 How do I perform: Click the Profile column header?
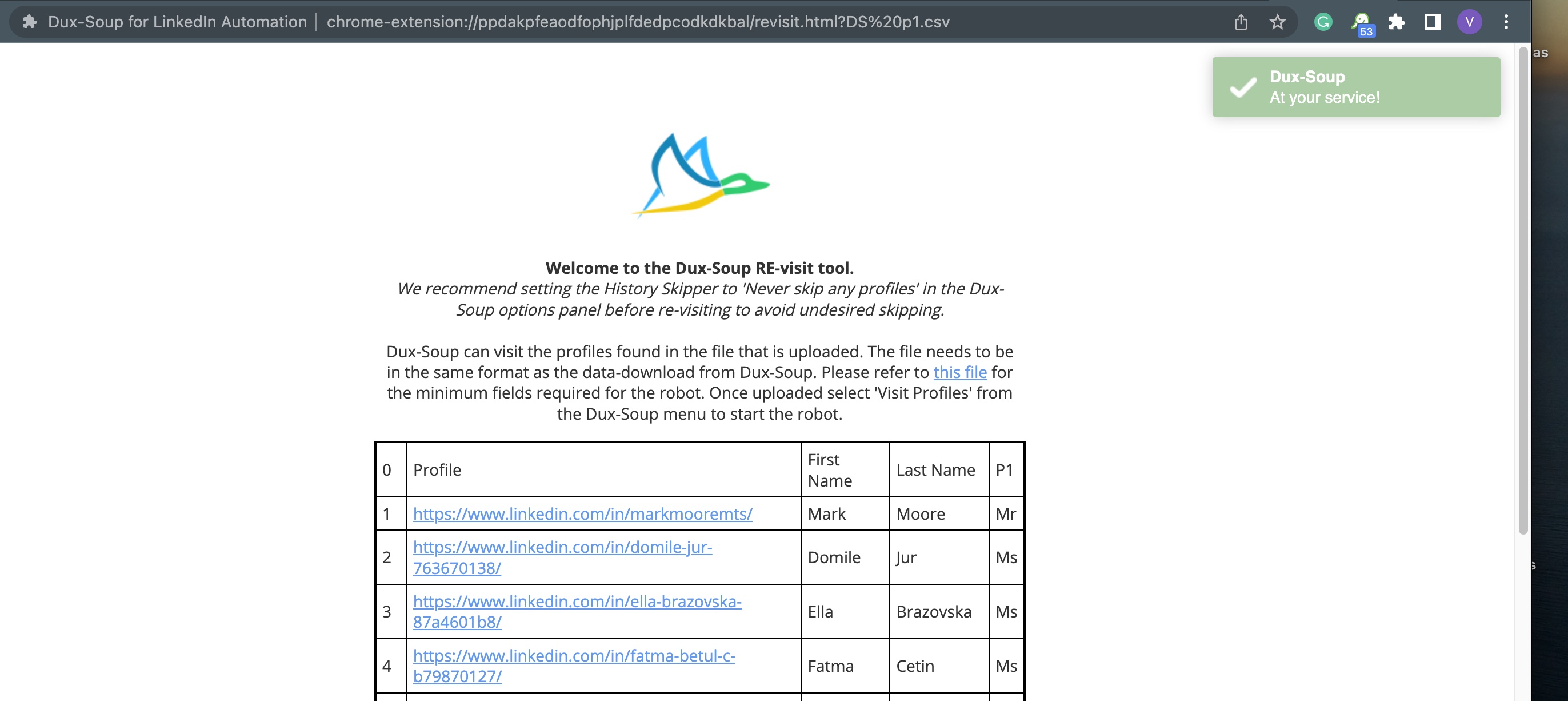[x=437, y=469]
